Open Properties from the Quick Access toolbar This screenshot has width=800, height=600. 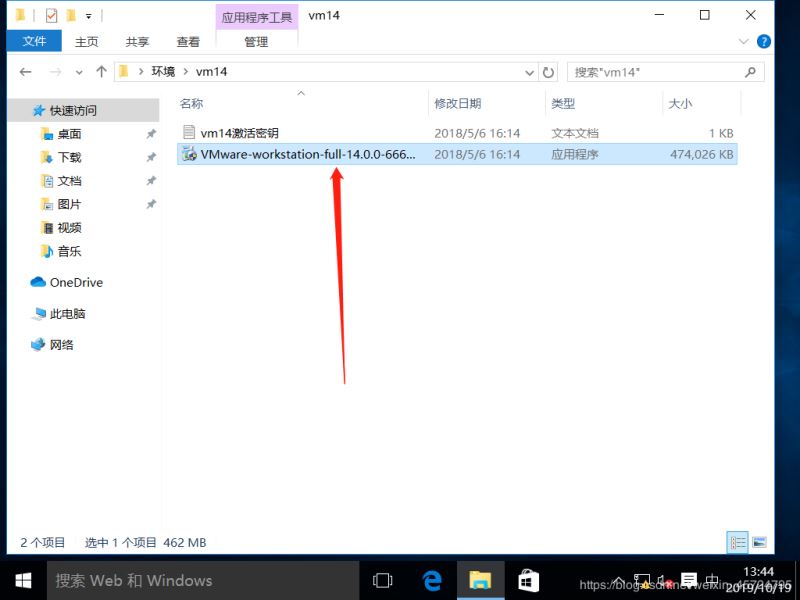tap(50, 14)
